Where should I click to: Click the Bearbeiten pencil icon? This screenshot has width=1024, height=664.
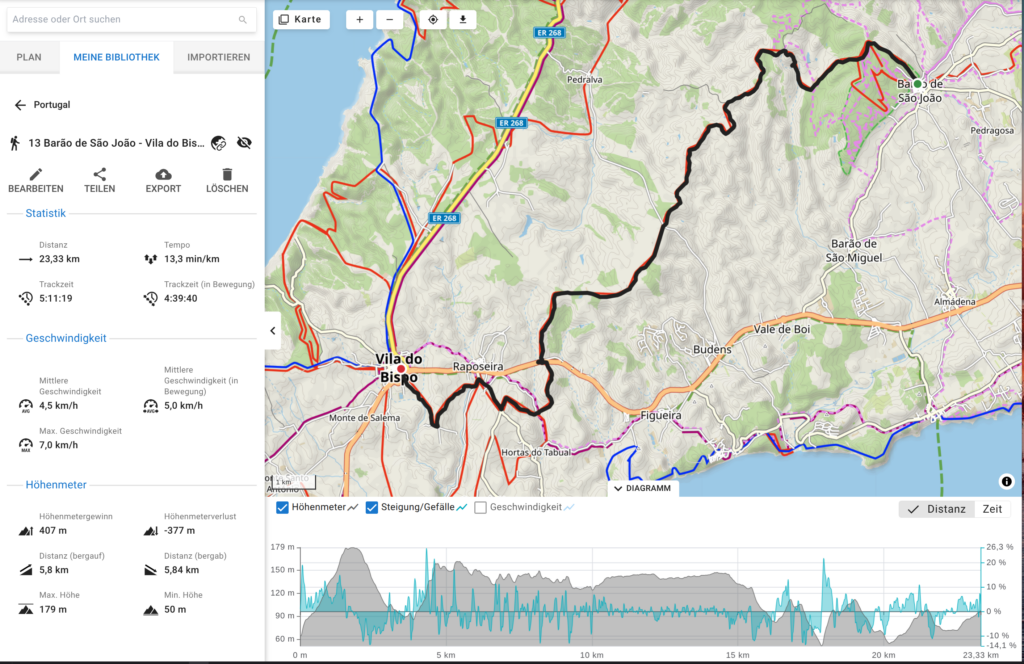[x=36, y=175]
